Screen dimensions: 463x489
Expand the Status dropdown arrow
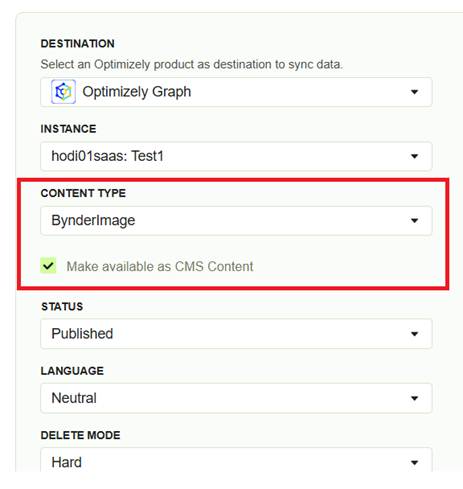[414, 334]
